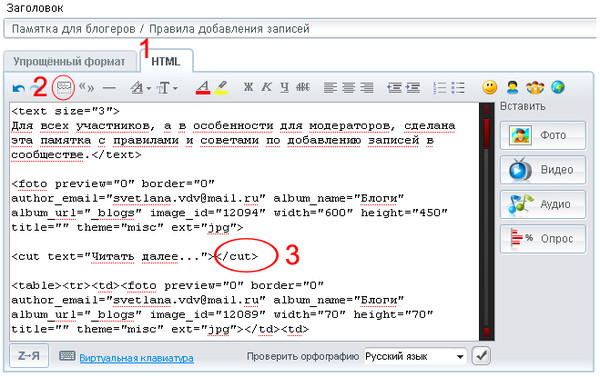
Task: Insert audio with Аудио button
Action: click(x=543, y=204)
